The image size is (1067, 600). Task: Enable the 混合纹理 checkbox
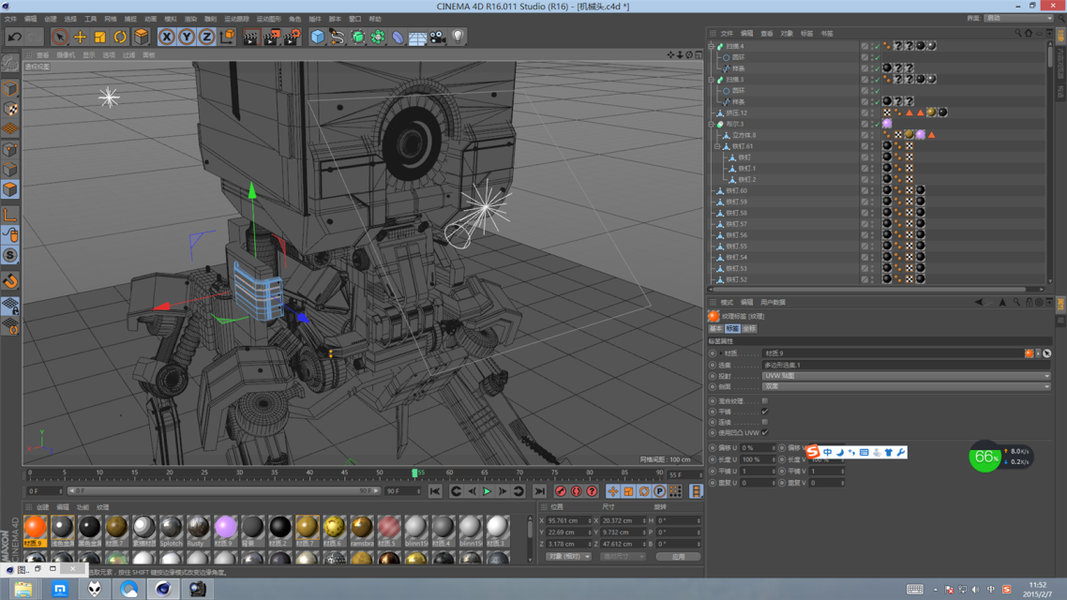pyautogui.click(x=765, y=401)
